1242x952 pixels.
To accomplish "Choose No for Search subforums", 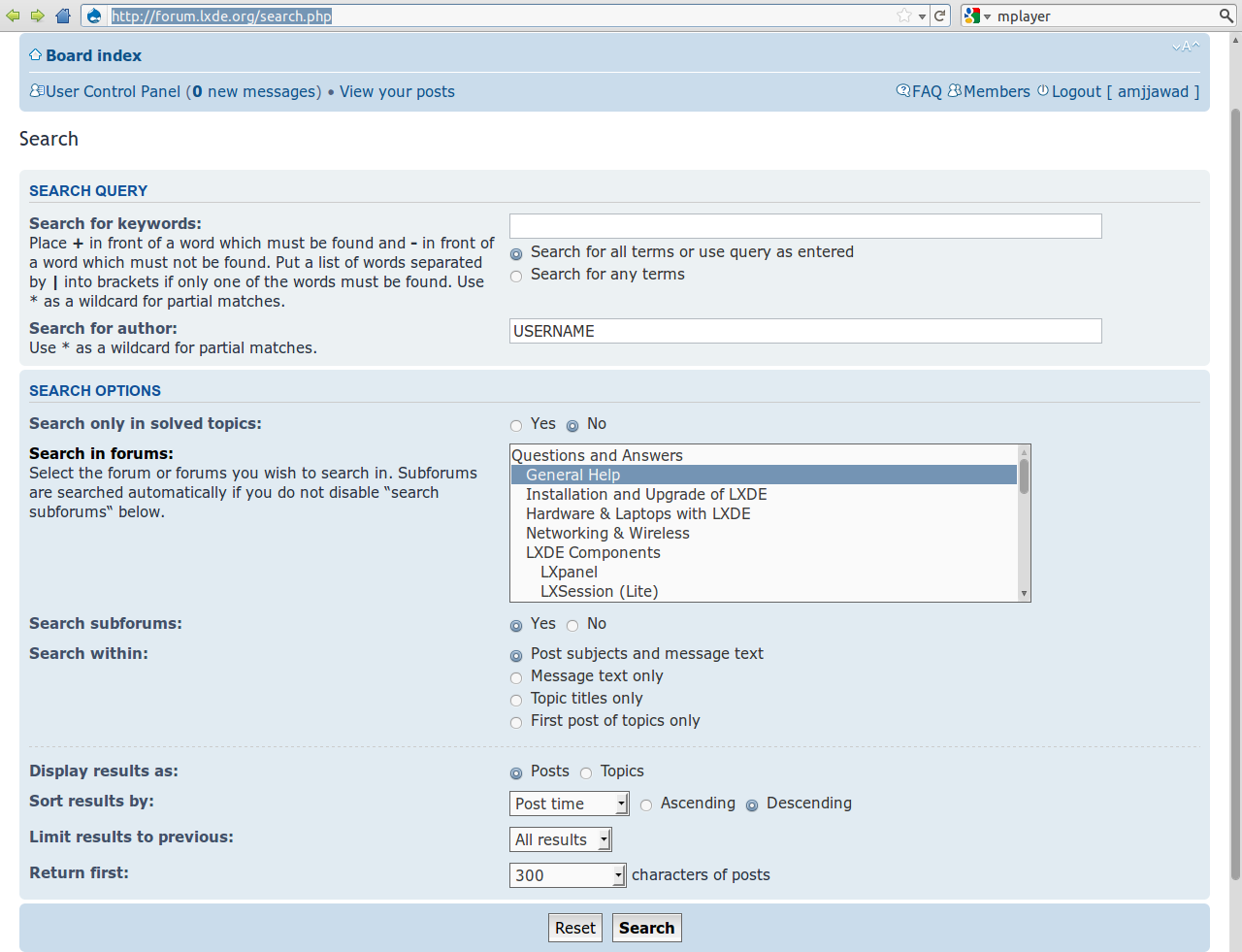I will point(572,626).
